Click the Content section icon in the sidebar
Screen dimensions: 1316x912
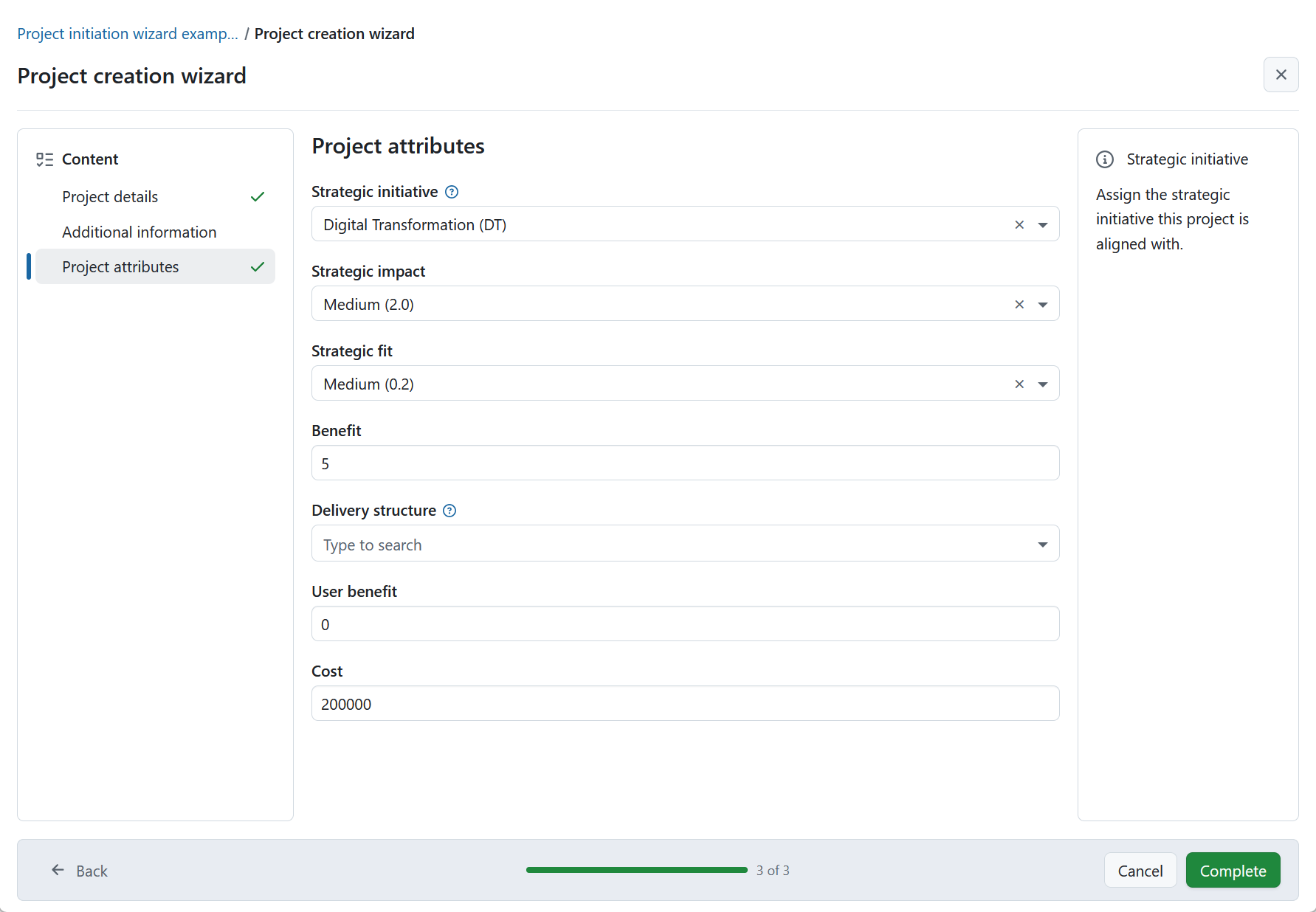(x=44, y=159)
